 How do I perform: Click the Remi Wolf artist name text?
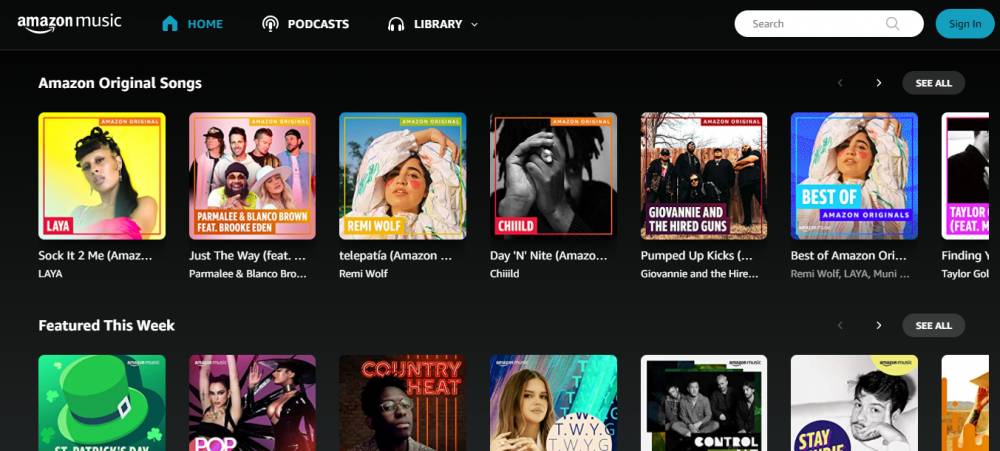364,274
